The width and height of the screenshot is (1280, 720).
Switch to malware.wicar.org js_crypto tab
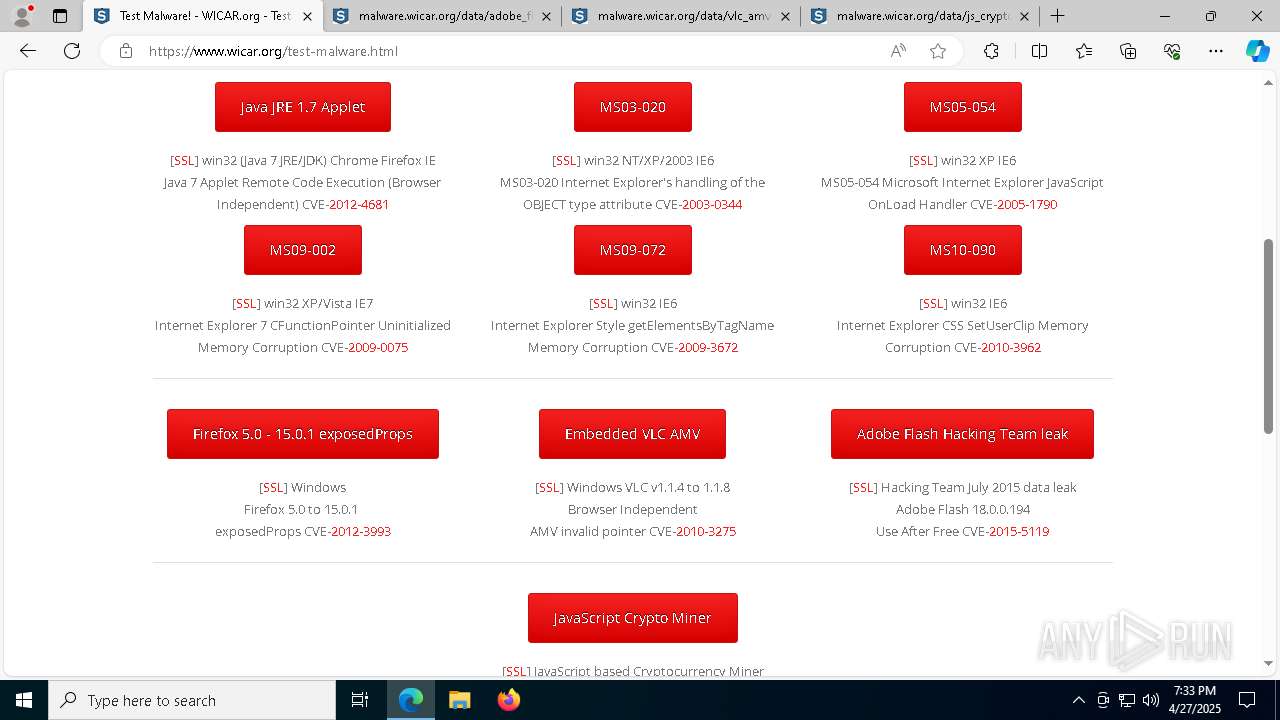(920, 16)
